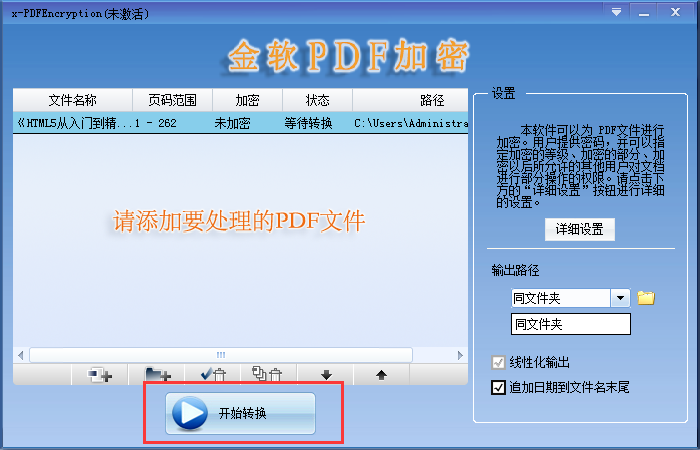This screenshot has height=450, width=700.
Task: Click the 路径 column header
Action: coord(410,100)
